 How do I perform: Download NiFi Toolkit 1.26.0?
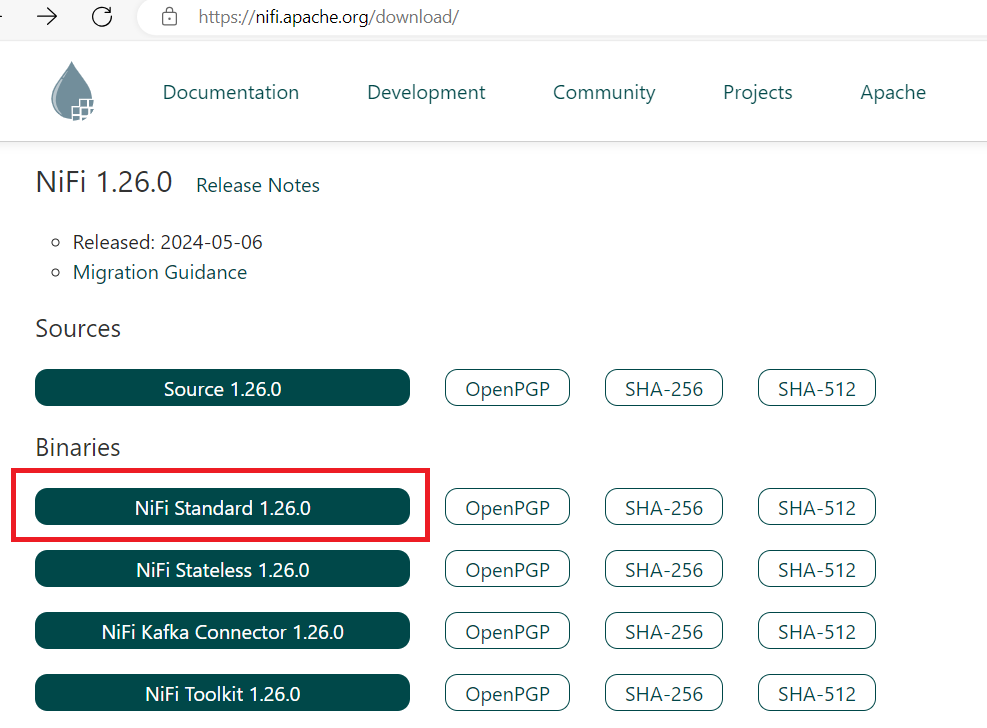point(222,693)
